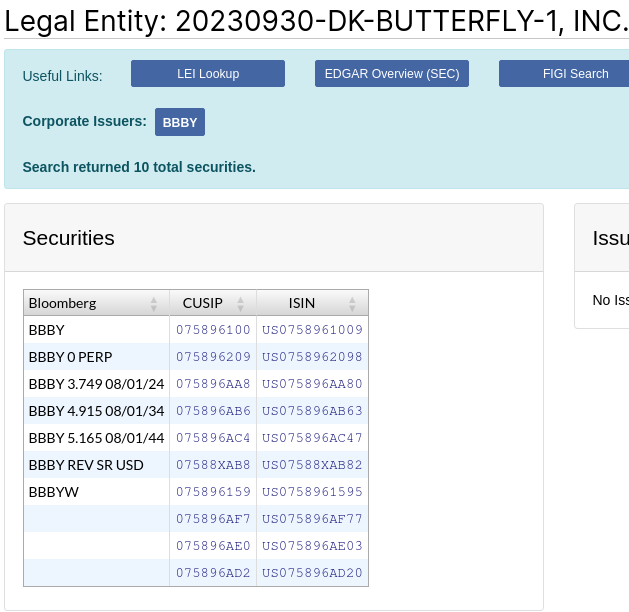Open ISIN US075896AE03 link
This screenshot has width=629, height=612.
312,546
